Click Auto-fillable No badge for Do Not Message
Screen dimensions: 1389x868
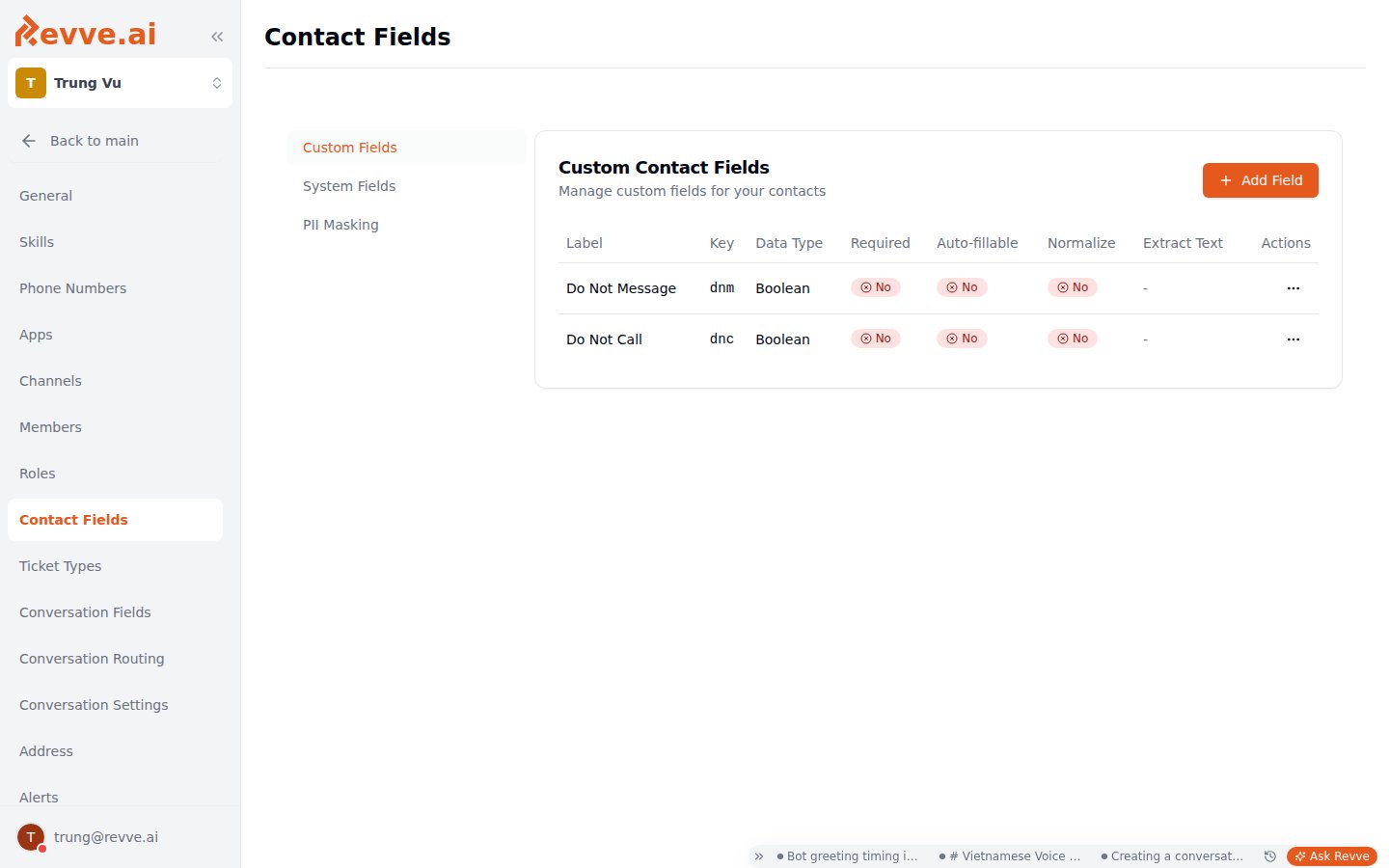[x=962, y=287]
